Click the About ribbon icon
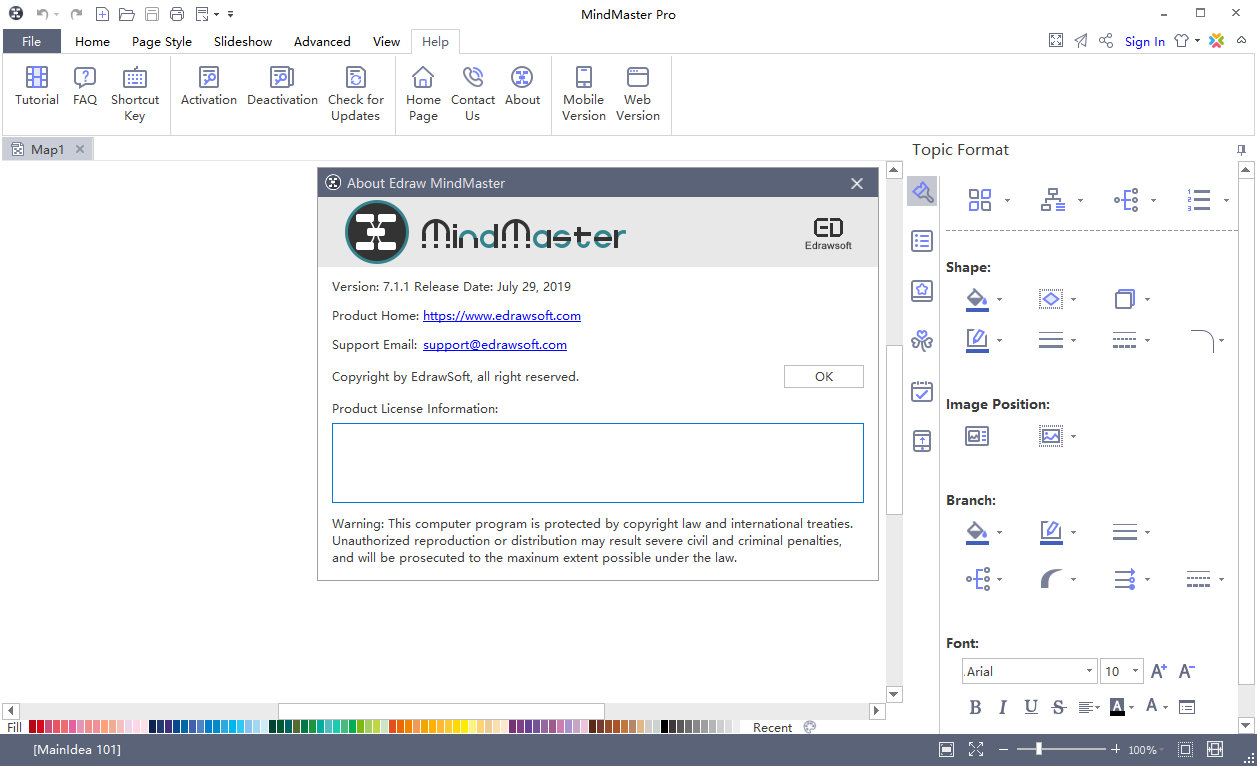 (522, 87)
